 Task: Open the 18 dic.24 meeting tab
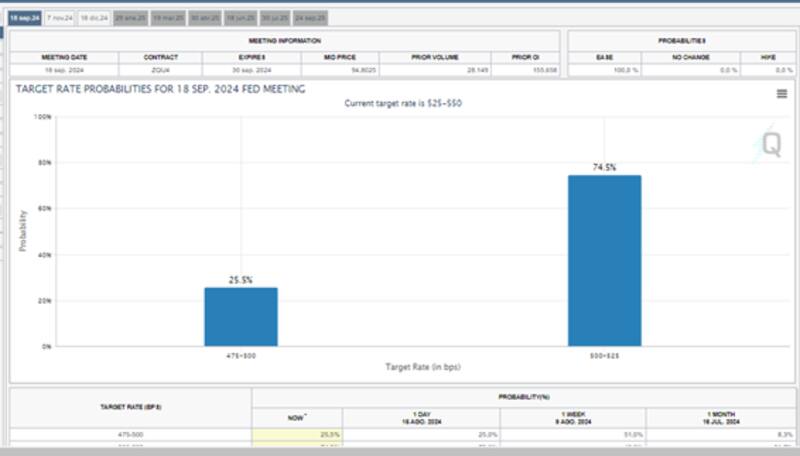[94, 18]
